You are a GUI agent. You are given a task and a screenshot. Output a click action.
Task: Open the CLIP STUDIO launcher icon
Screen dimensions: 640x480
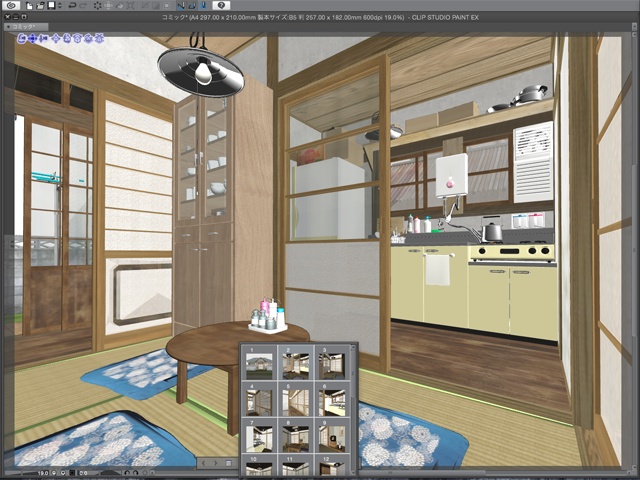point(11,6)
